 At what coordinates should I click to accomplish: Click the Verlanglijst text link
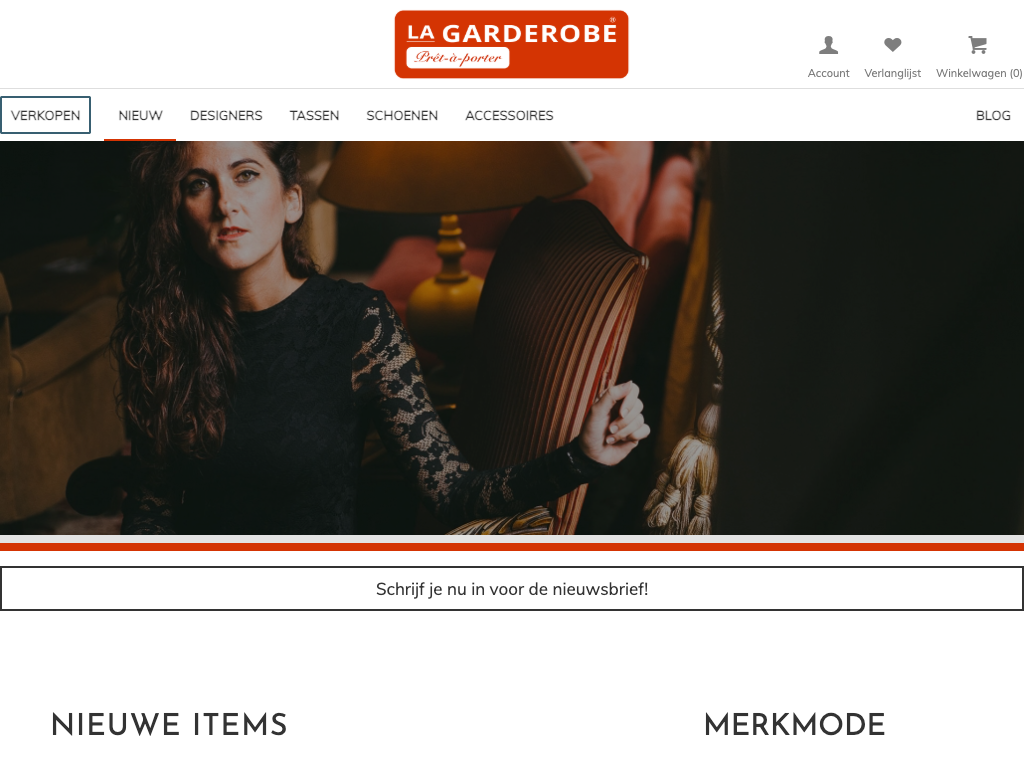click(x=892, y=73)
